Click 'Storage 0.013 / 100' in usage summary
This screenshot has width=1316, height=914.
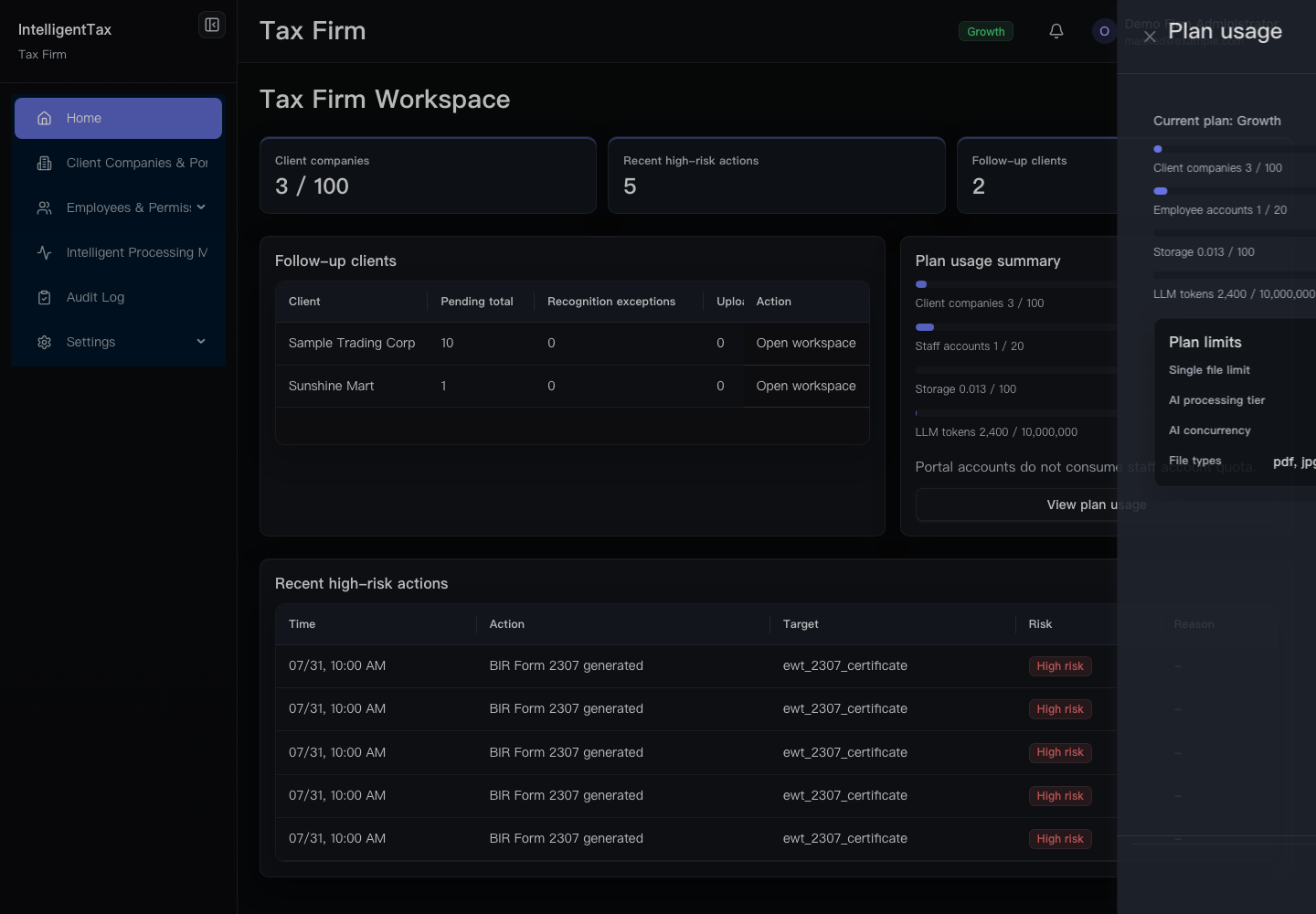pos(965,389)
